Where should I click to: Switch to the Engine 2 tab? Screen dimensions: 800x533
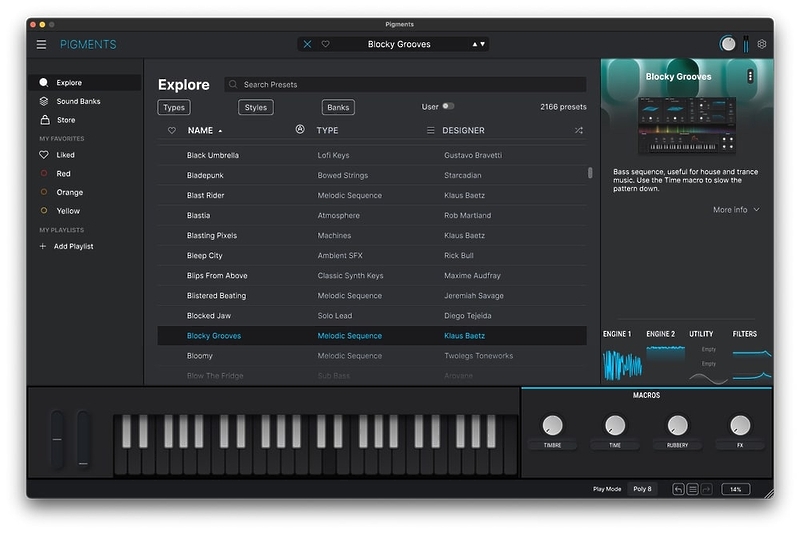point(661,334)
